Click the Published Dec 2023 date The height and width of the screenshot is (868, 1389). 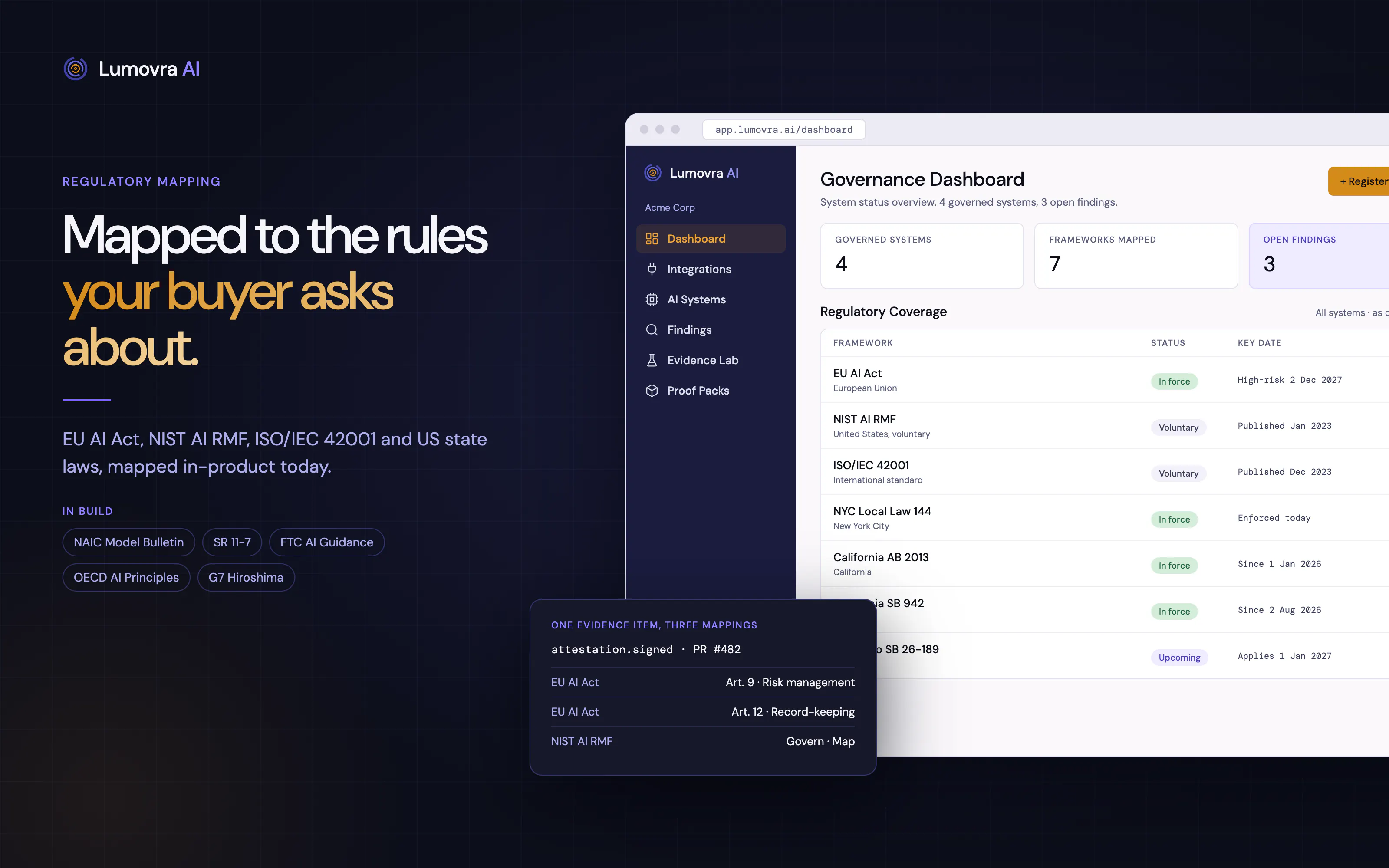[x=1284, y=472]
